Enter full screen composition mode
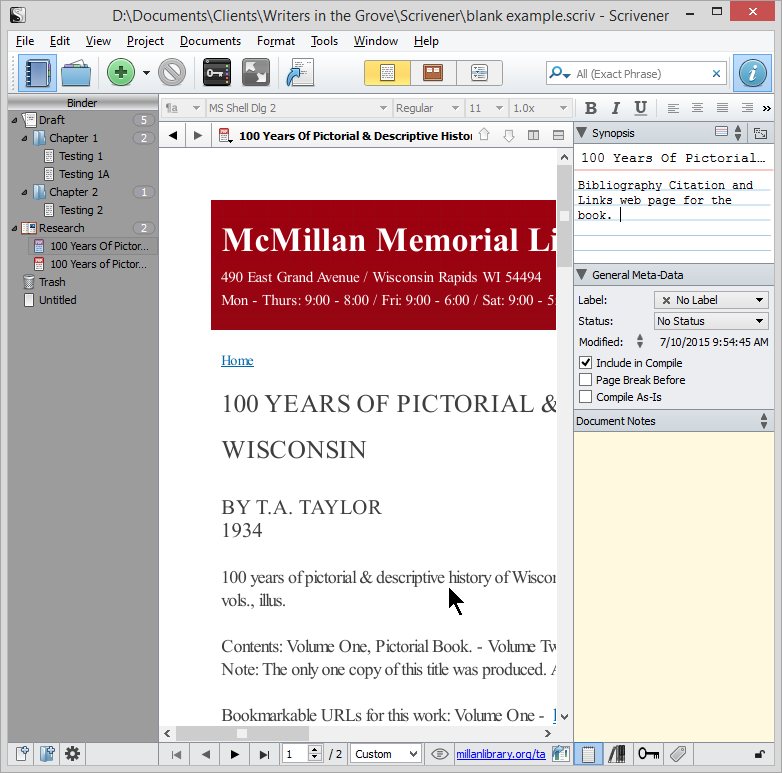Screen dimensions: 782x773 255,73
